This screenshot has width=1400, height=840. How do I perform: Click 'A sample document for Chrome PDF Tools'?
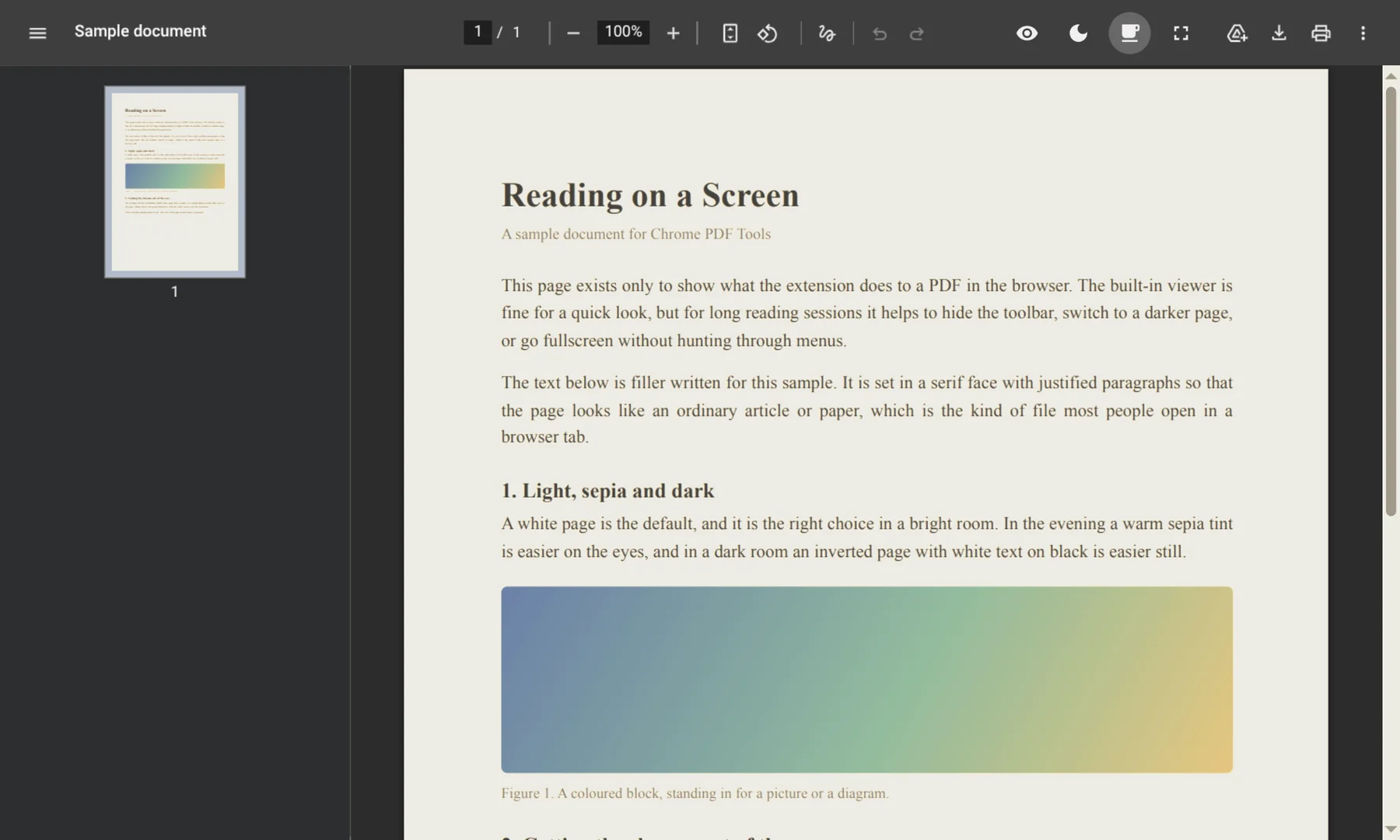pos(635,234)
